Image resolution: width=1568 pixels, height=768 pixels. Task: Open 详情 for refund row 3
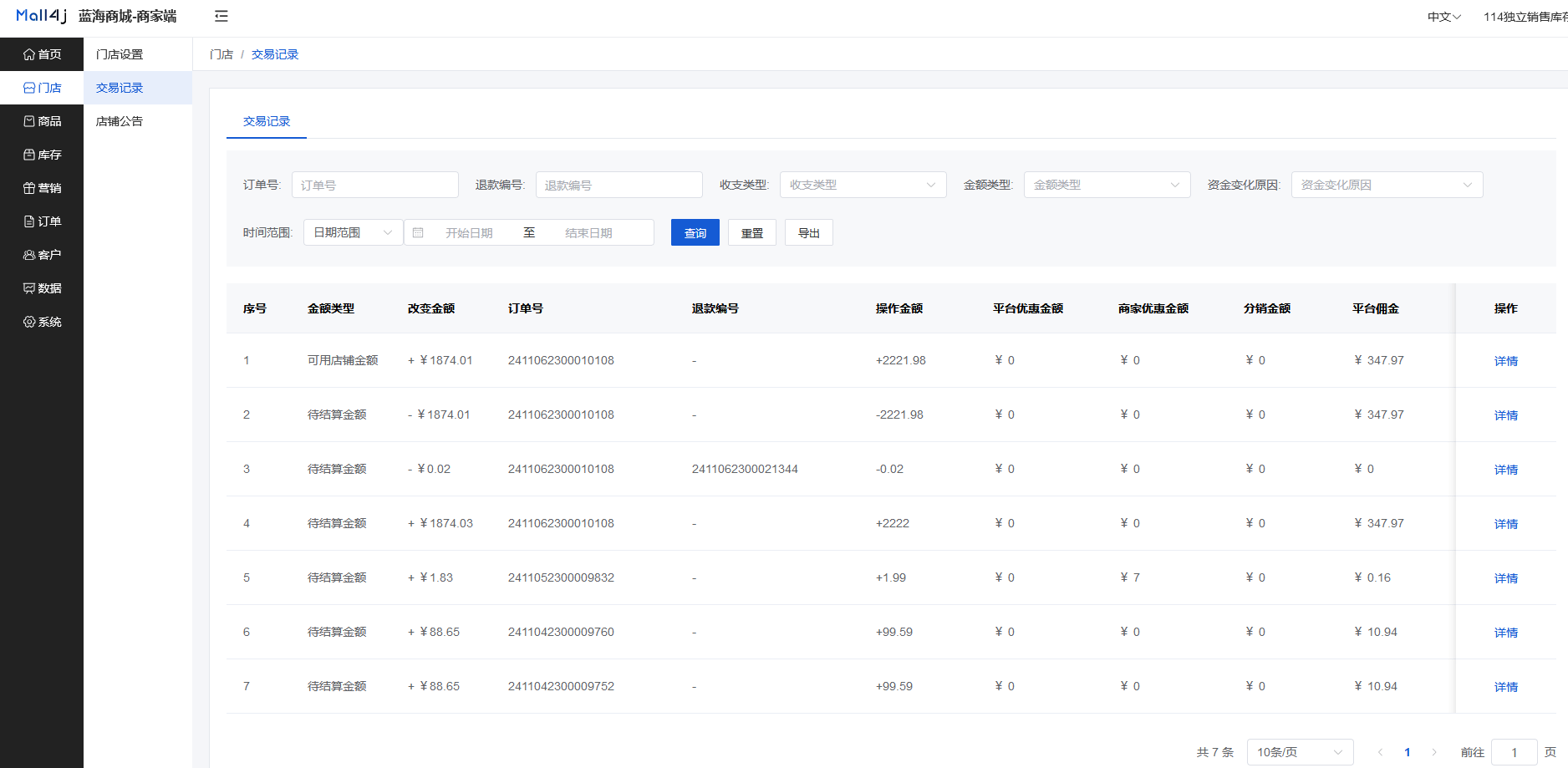[x=1506, y=470]
